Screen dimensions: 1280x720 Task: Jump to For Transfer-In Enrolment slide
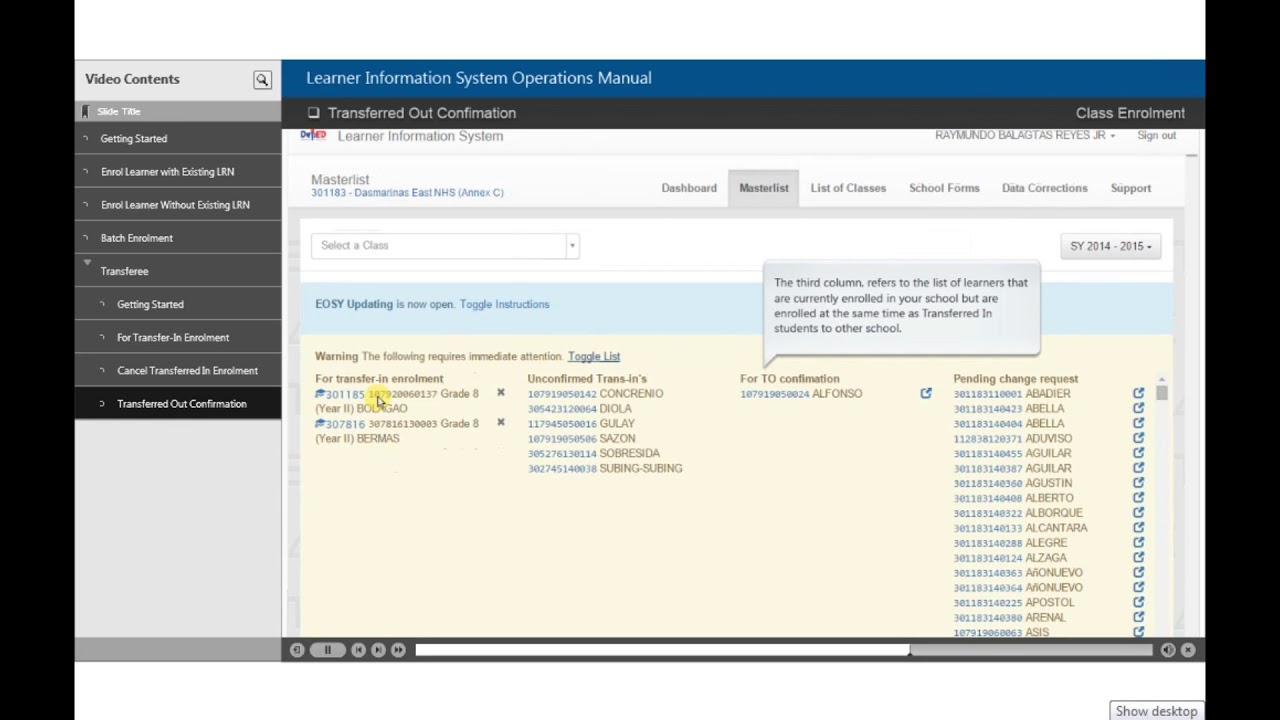coord(173,338)
